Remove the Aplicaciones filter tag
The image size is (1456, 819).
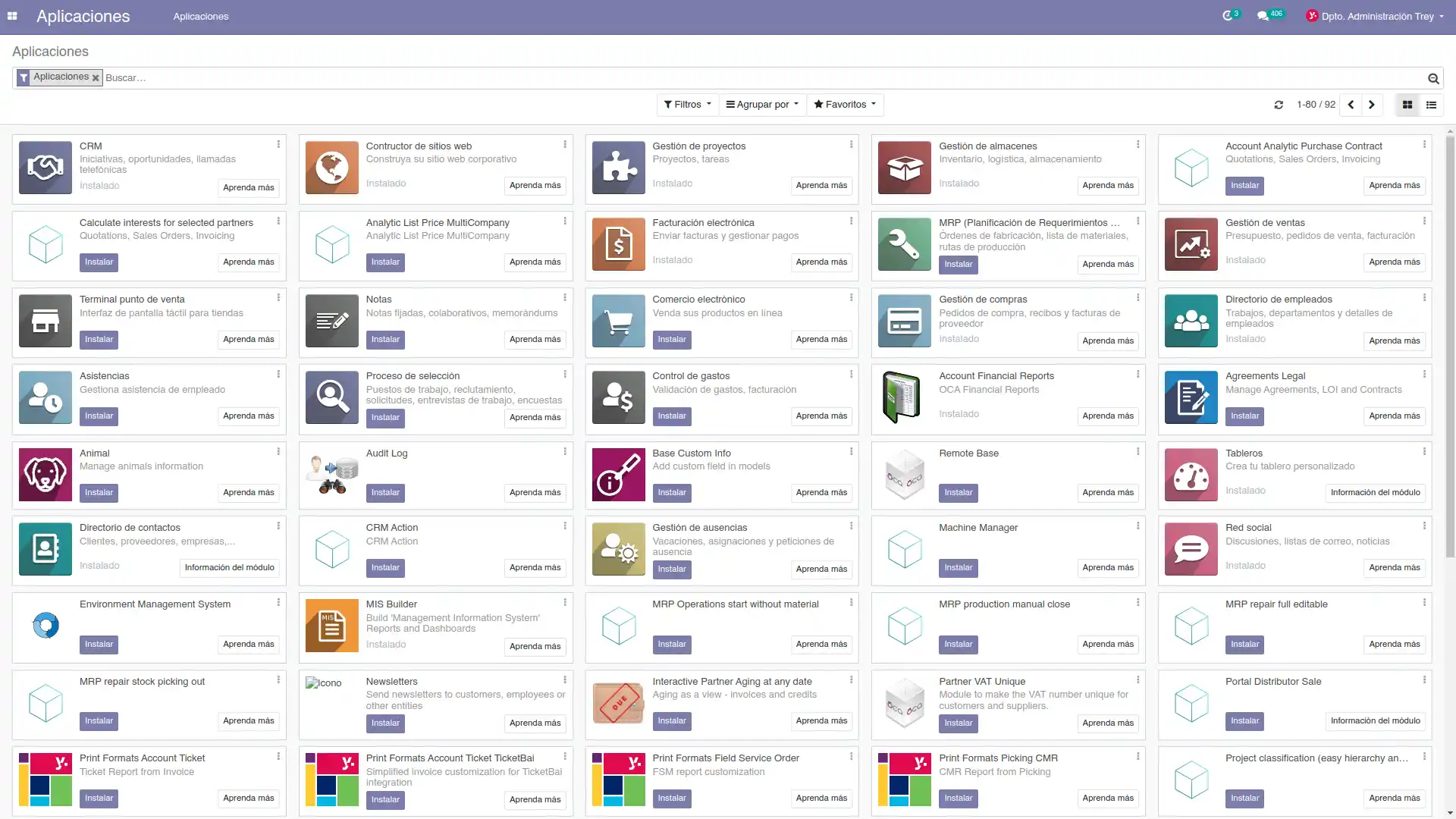96,77
